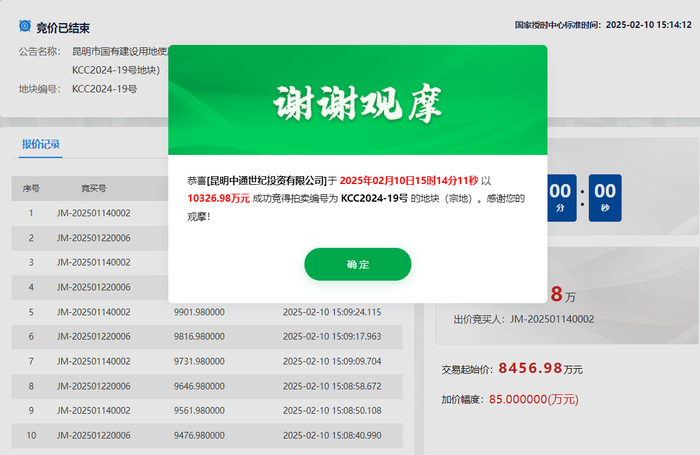The image size is (700, 455).
Task: Click bid price 9816.980000 in row 6
Action: pos(199,337)
